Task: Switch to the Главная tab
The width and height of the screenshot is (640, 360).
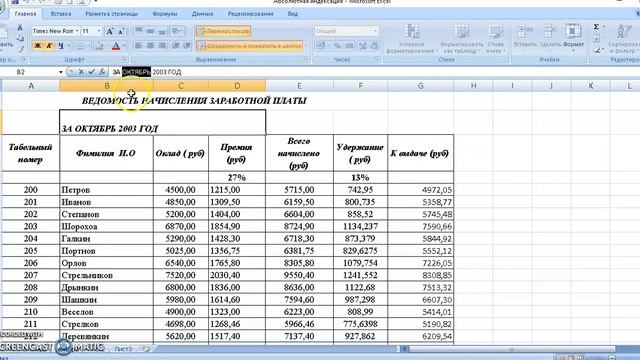Action: (x=25, y=14)
